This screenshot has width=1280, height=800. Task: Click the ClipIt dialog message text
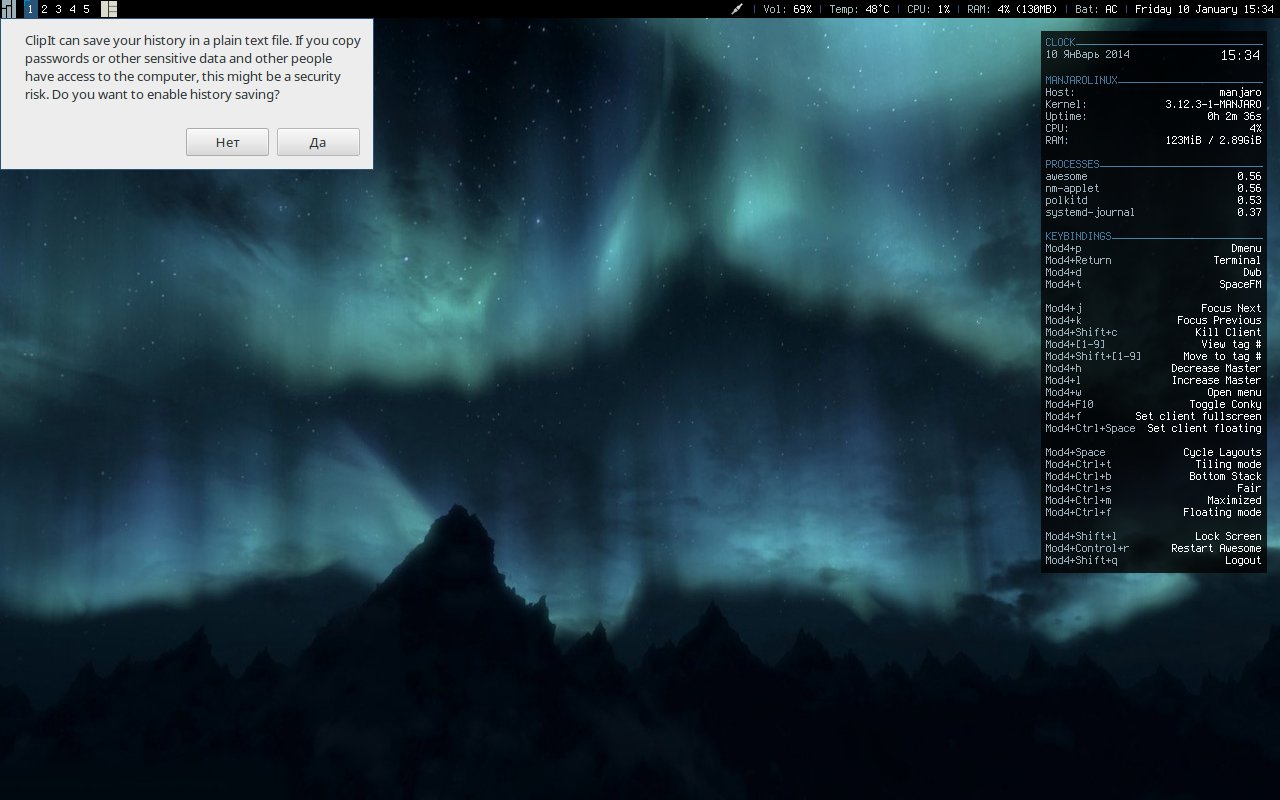tap(193, 68)
